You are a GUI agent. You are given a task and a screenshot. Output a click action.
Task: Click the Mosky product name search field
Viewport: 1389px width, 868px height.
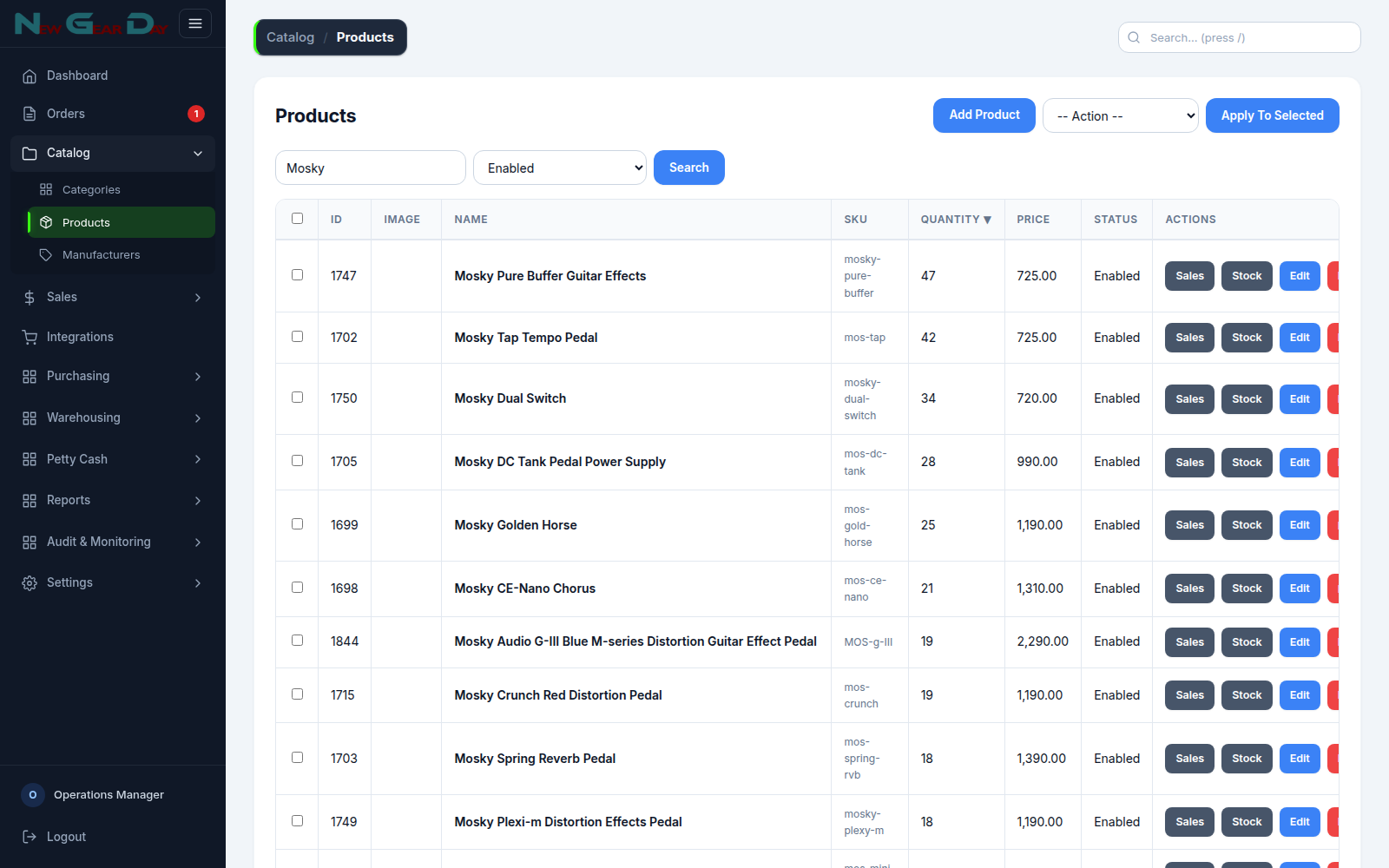pos(371,168)
